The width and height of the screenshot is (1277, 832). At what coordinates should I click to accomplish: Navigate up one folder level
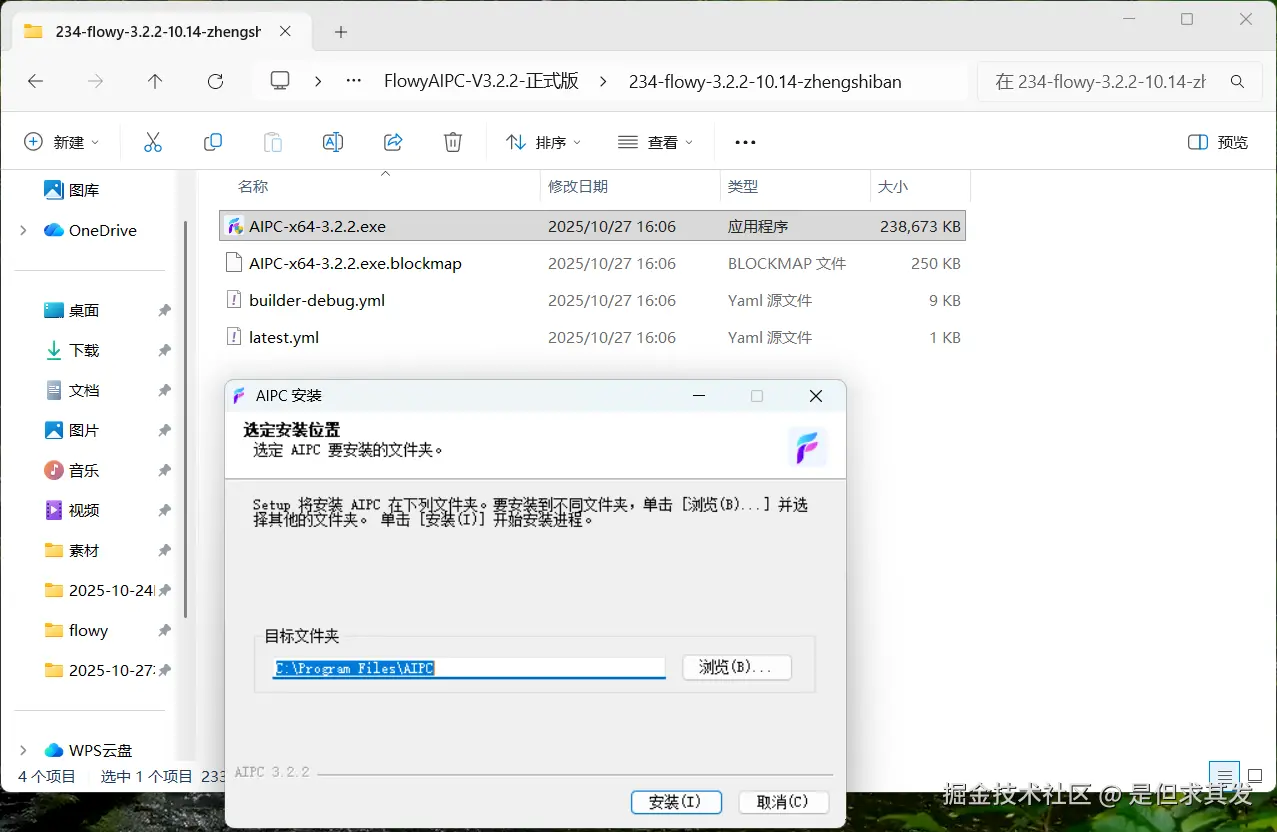155,82
